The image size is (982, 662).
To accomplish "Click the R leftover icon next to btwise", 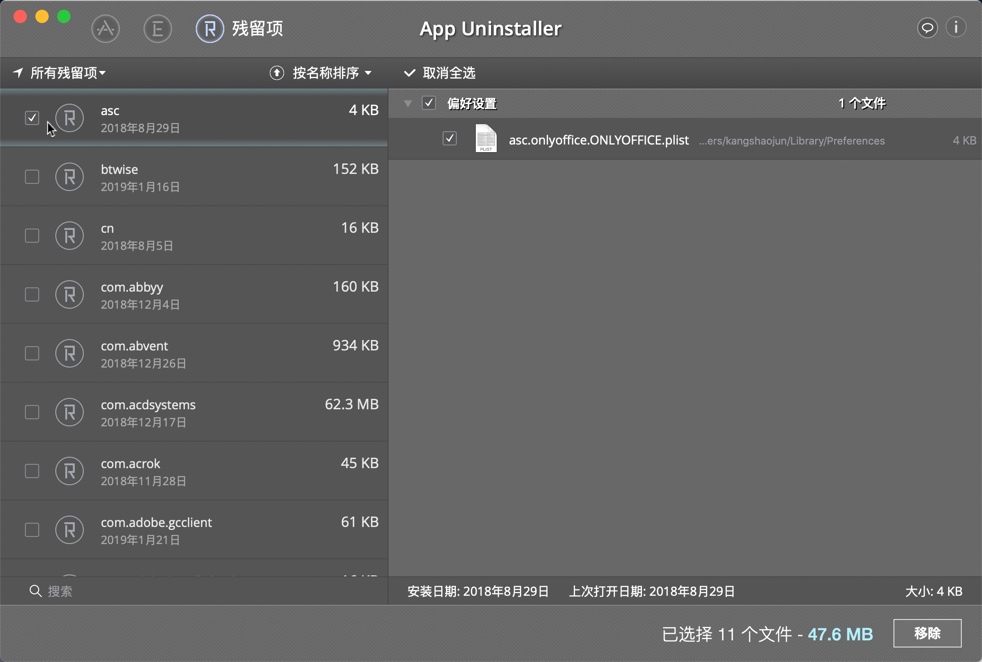I will [x=69, y=177].
